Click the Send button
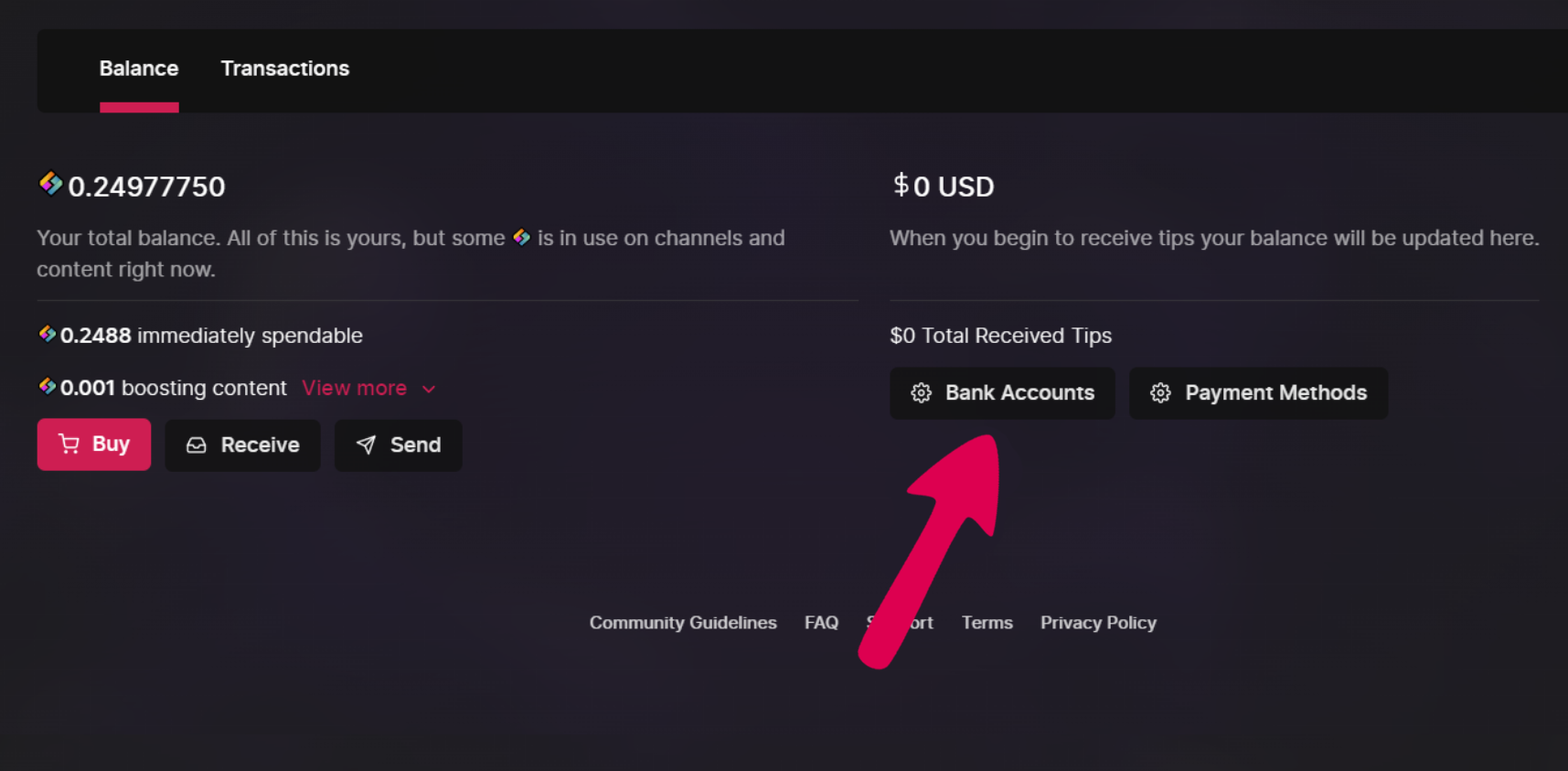The height and width of the screenshot is (771, 1568). 398,445
